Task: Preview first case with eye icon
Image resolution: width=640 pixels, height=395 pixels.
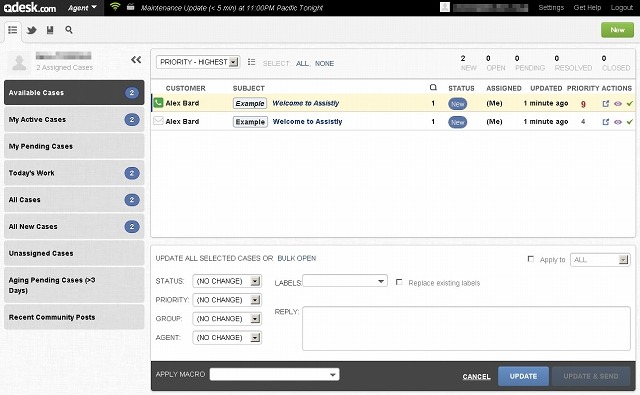Action: coord(618,104)
